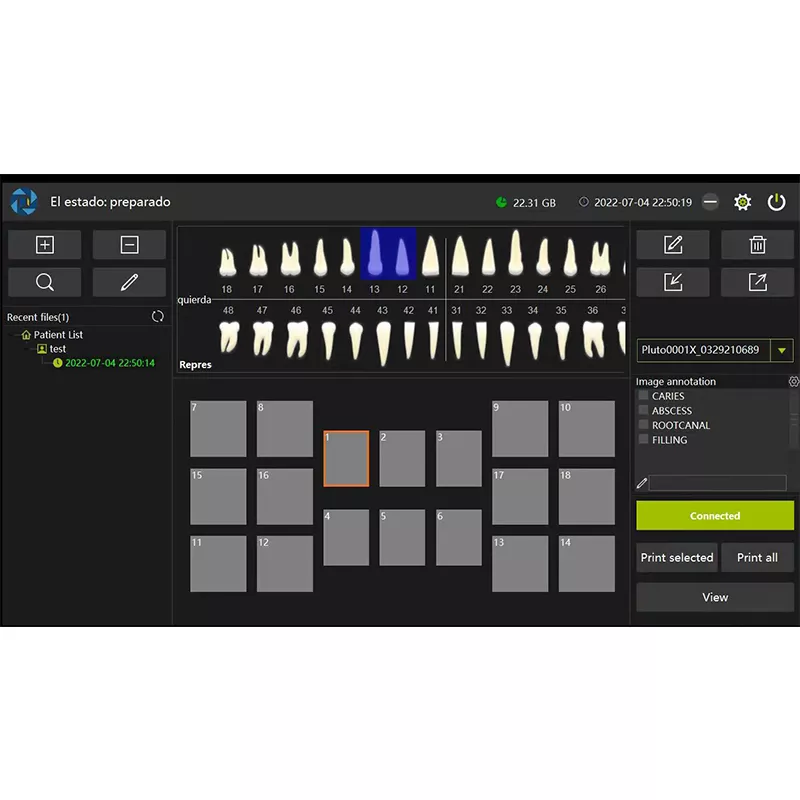This screenshot has height=800, width=800.
Task: Delete image using trash icon
Action: pos(757,244)
